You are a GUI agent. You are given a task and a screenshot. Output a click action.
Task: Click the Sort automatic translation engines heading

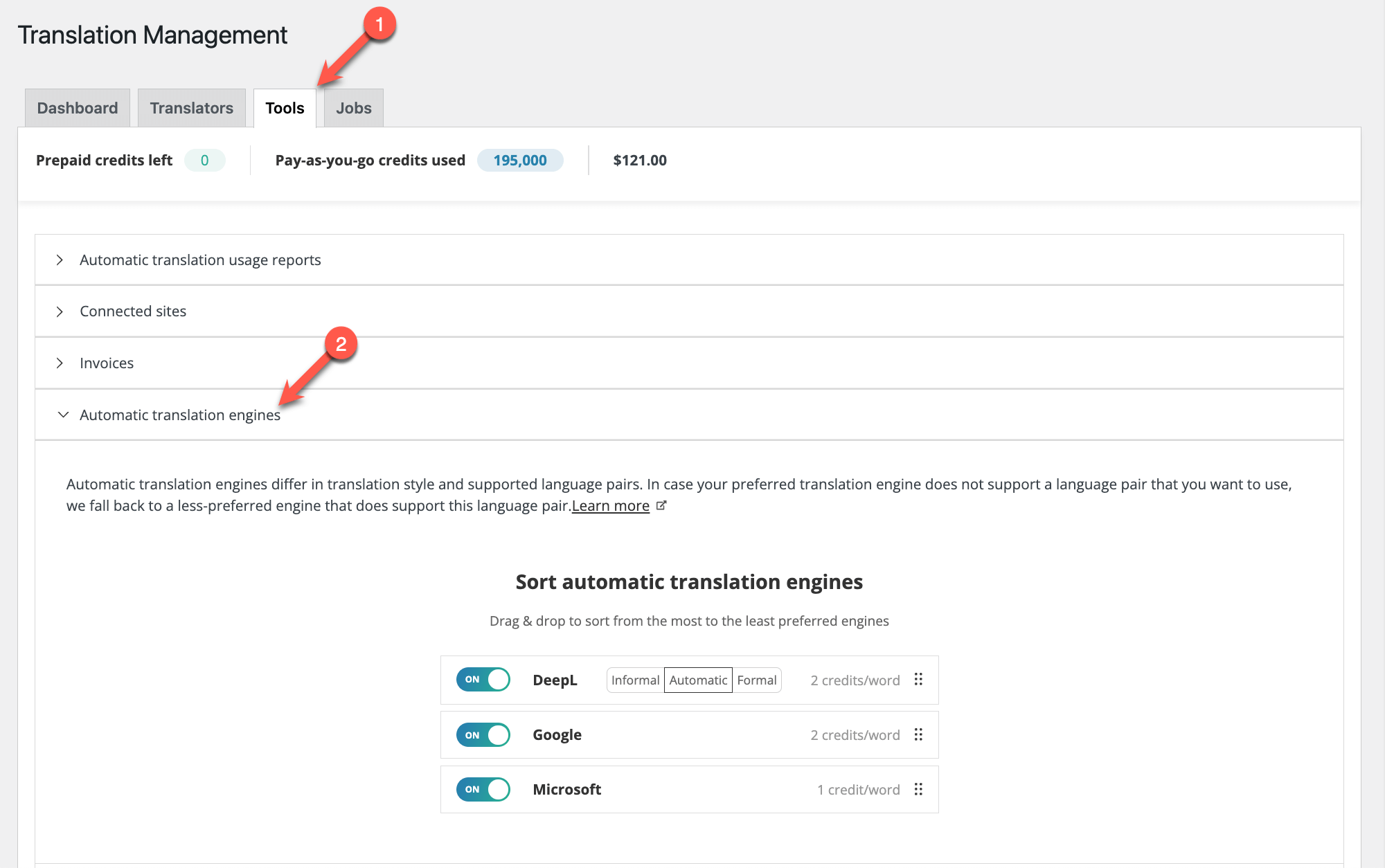[689, 582]
